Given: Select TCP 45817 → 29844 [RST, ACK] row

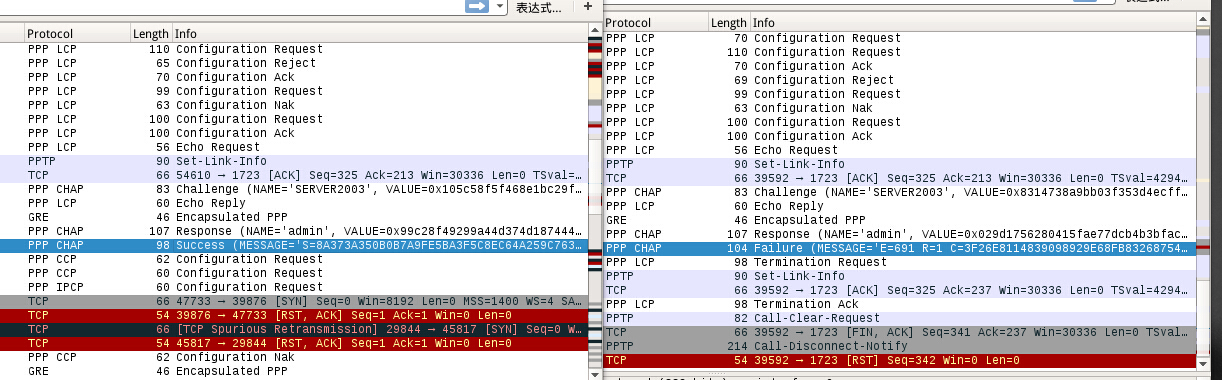Looking at the screenshot, I should pyautogui.click(x=294, y=343).
